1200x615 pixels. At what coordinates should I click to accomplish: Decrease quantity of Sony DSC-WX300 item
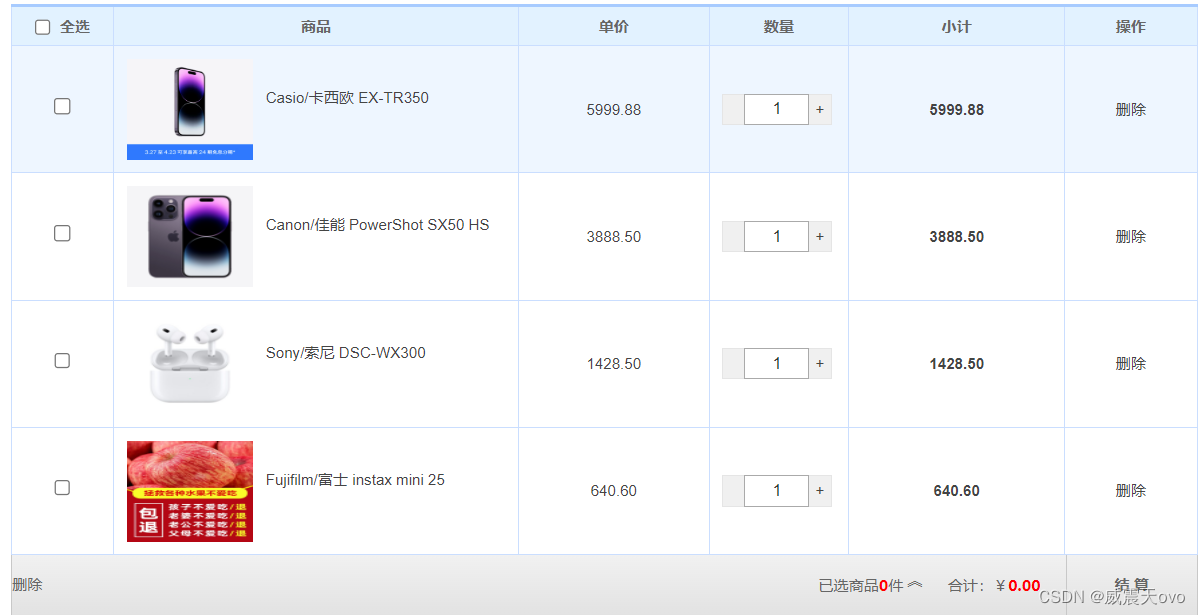tap(733, 363)
